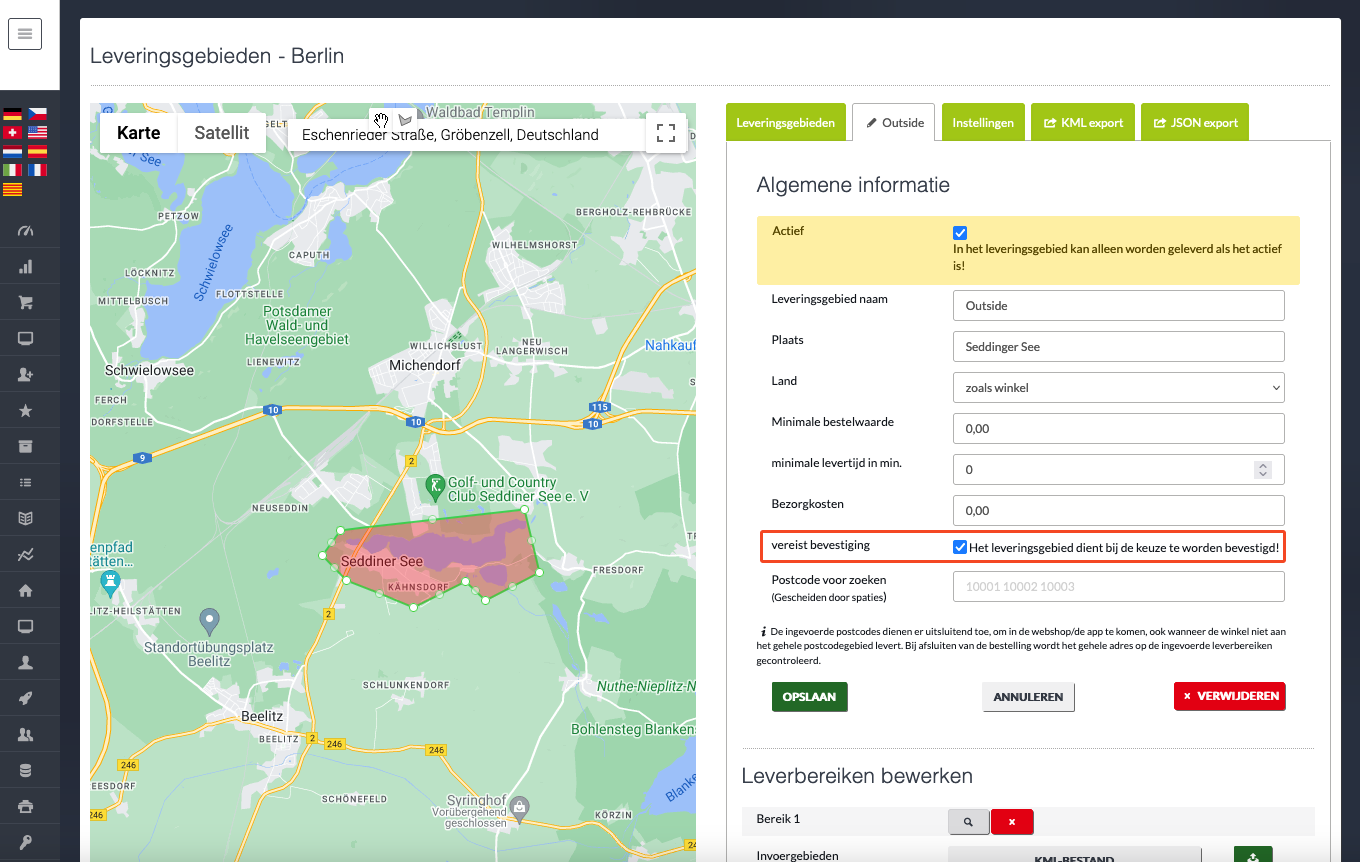This screenshot has width=1360, height=862.
Task: Select the Swiss flag language option
Action: coord(13,132)
